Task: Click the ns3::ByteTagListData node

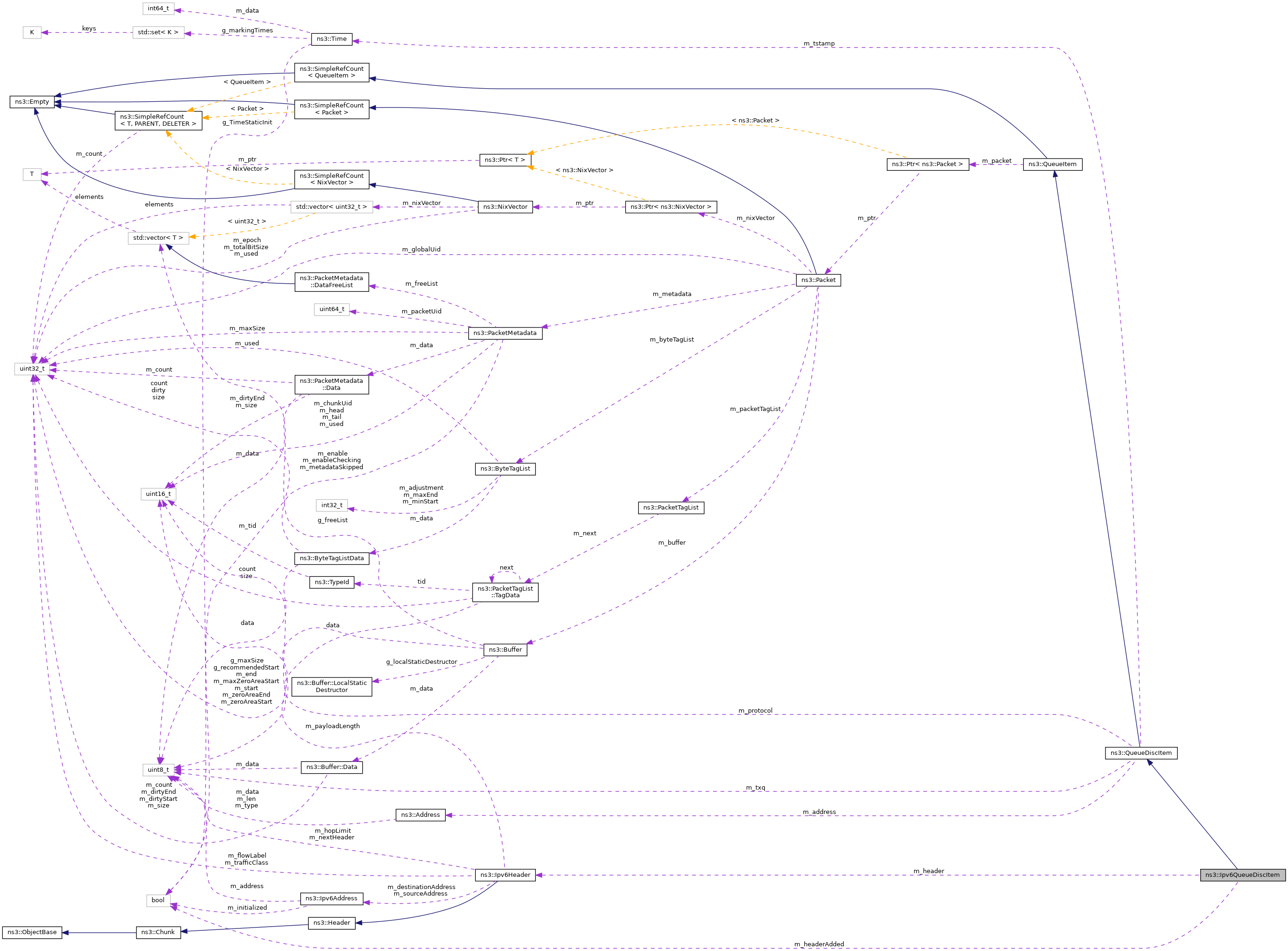Action: [331, 558]
